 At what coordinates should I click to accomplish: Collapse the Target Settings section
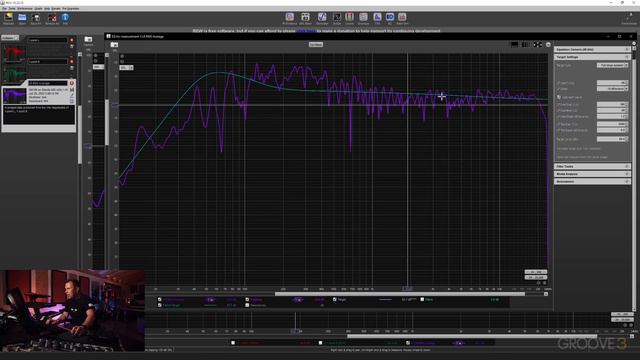(x=592, y=57)
